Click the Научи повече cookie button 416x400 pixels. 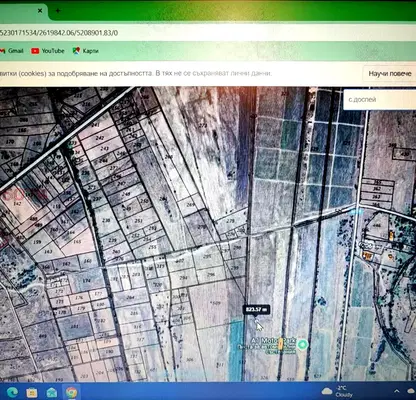click(389, 74)
